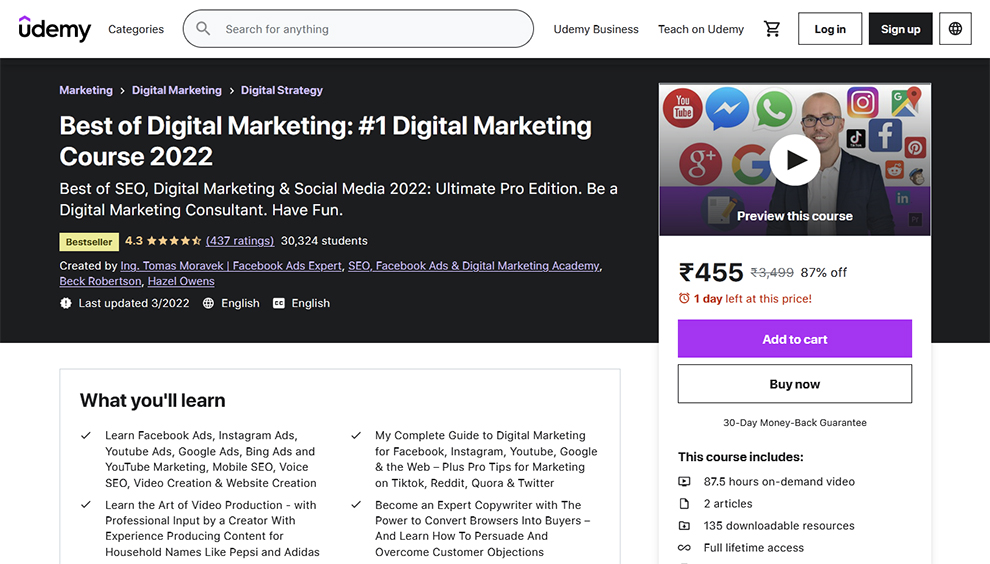This screenshot has width=990, height=564.
Task: Open Udemy Business link
Action: (x=596, y=29)
